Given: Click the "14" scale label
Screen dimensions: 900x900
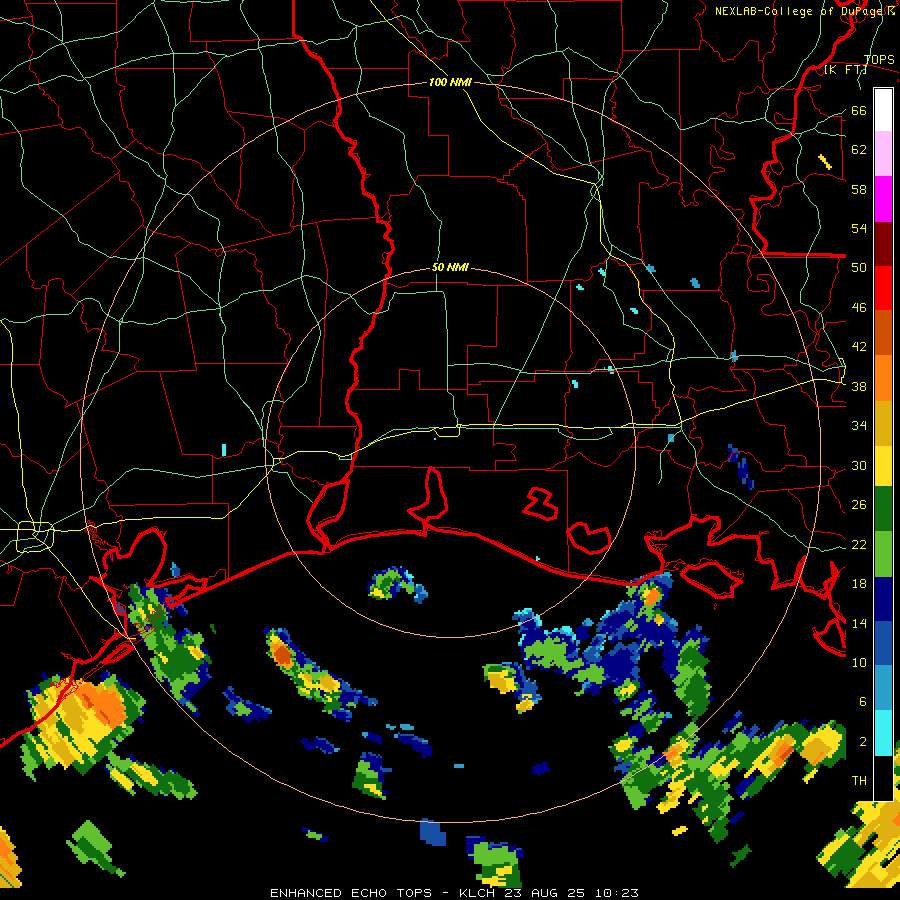Looking at the screenshot, I should pyautogui.click(x=859, y=623).
